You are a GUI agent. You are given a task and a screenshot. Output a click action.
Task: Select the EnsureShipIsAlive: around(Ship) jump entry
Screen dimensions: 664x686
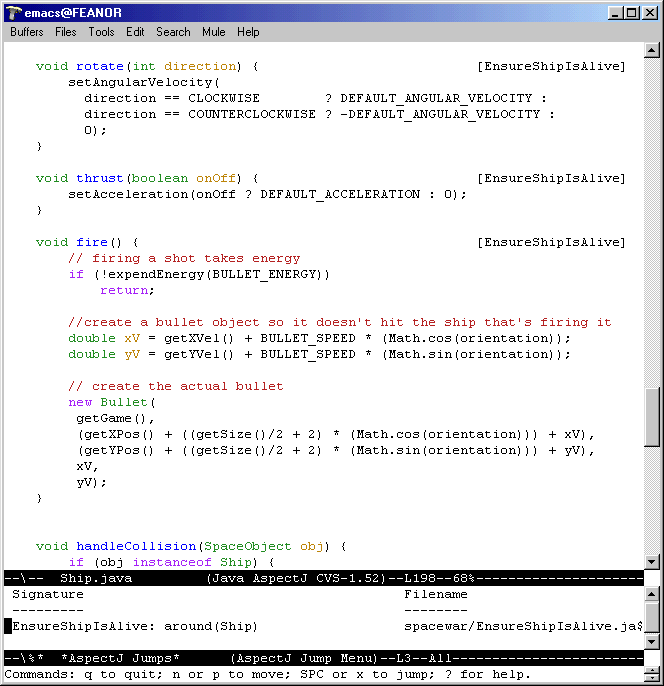[x=135, y=627]
